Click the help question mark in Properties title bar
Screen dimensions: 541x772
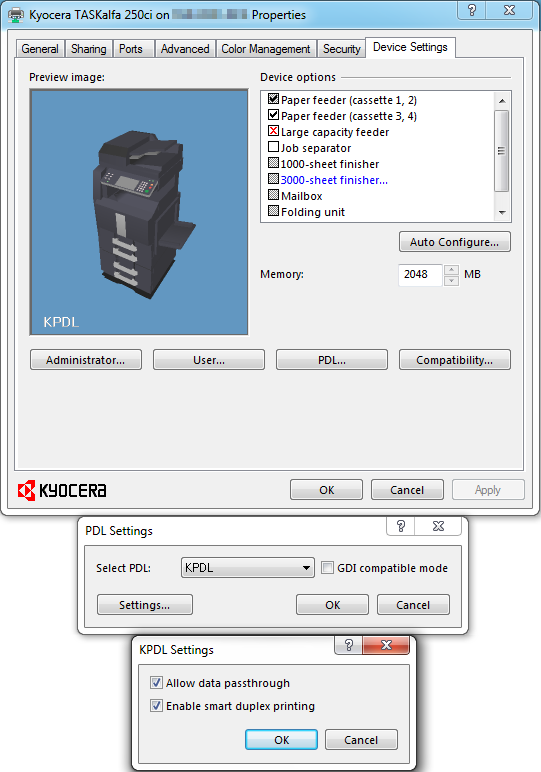(472, 10)
